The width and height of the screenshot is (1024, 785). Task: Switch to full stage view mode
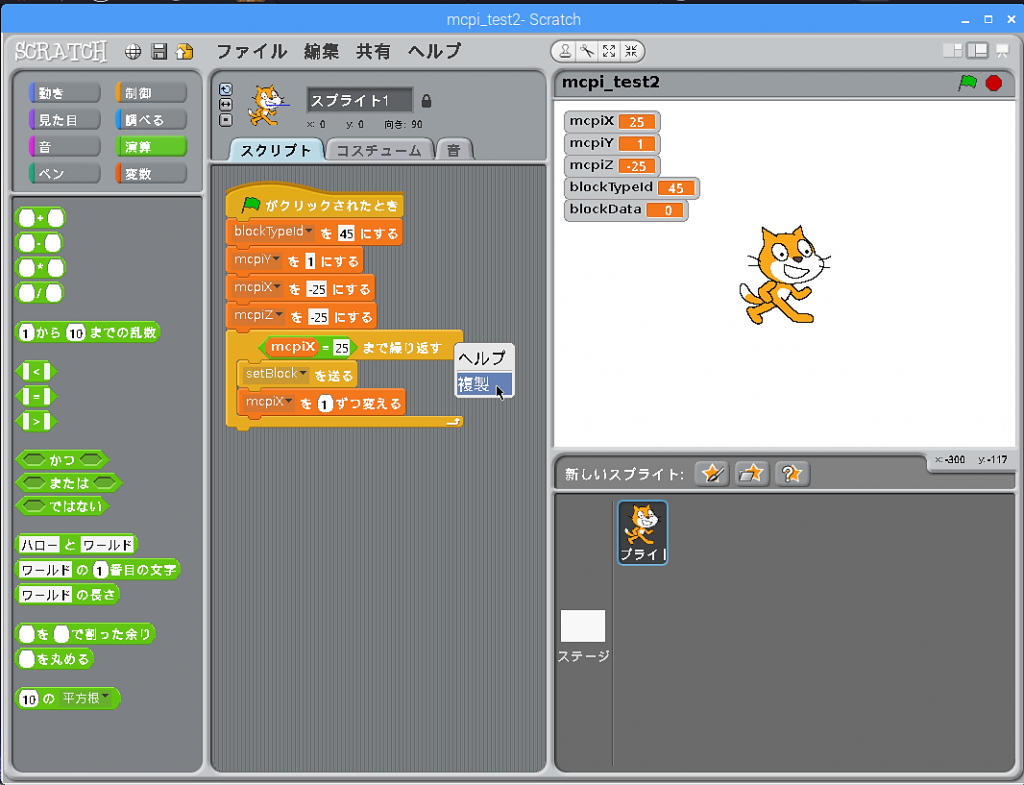coord(978,50)
